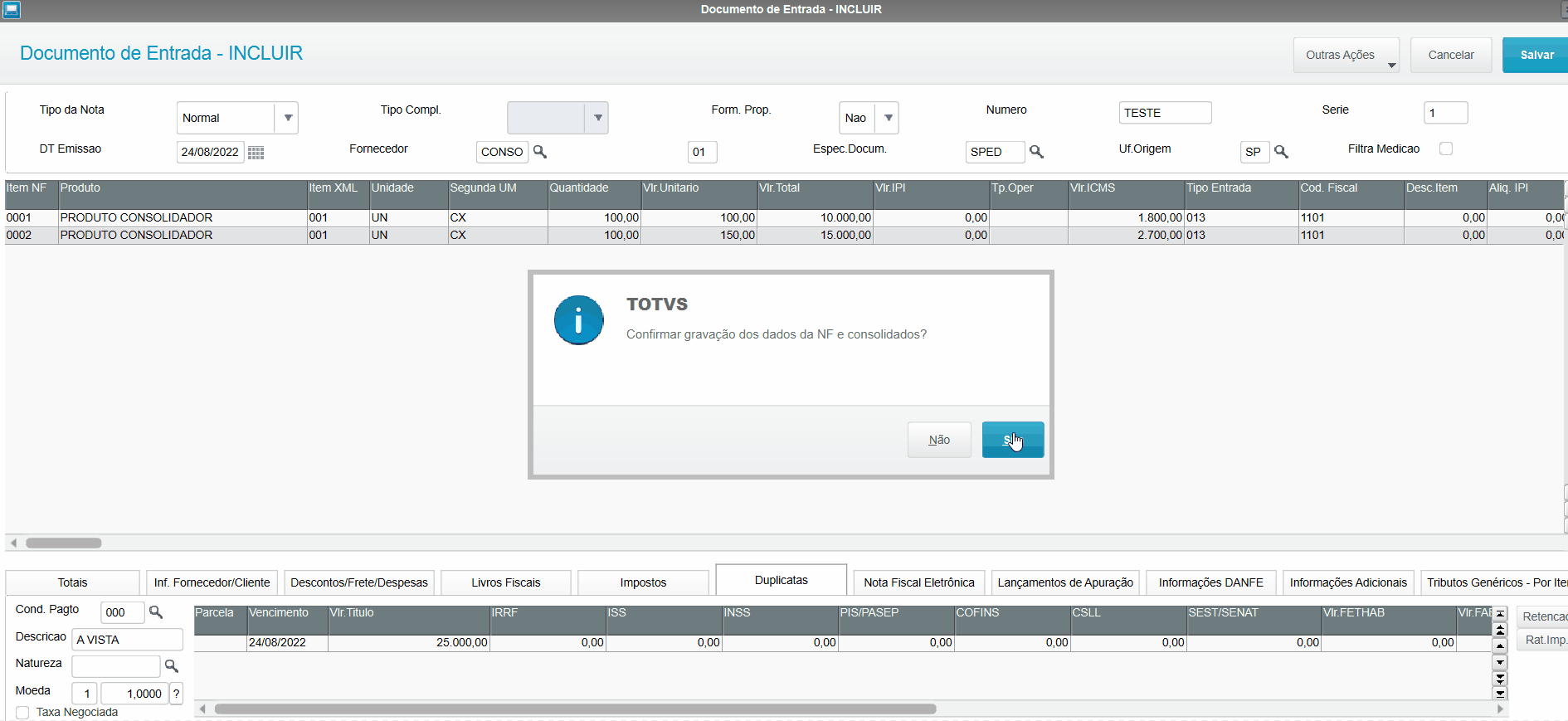1568x721 pixels.
Task: Select the Impostos tab
Action: tap(643, 582)
